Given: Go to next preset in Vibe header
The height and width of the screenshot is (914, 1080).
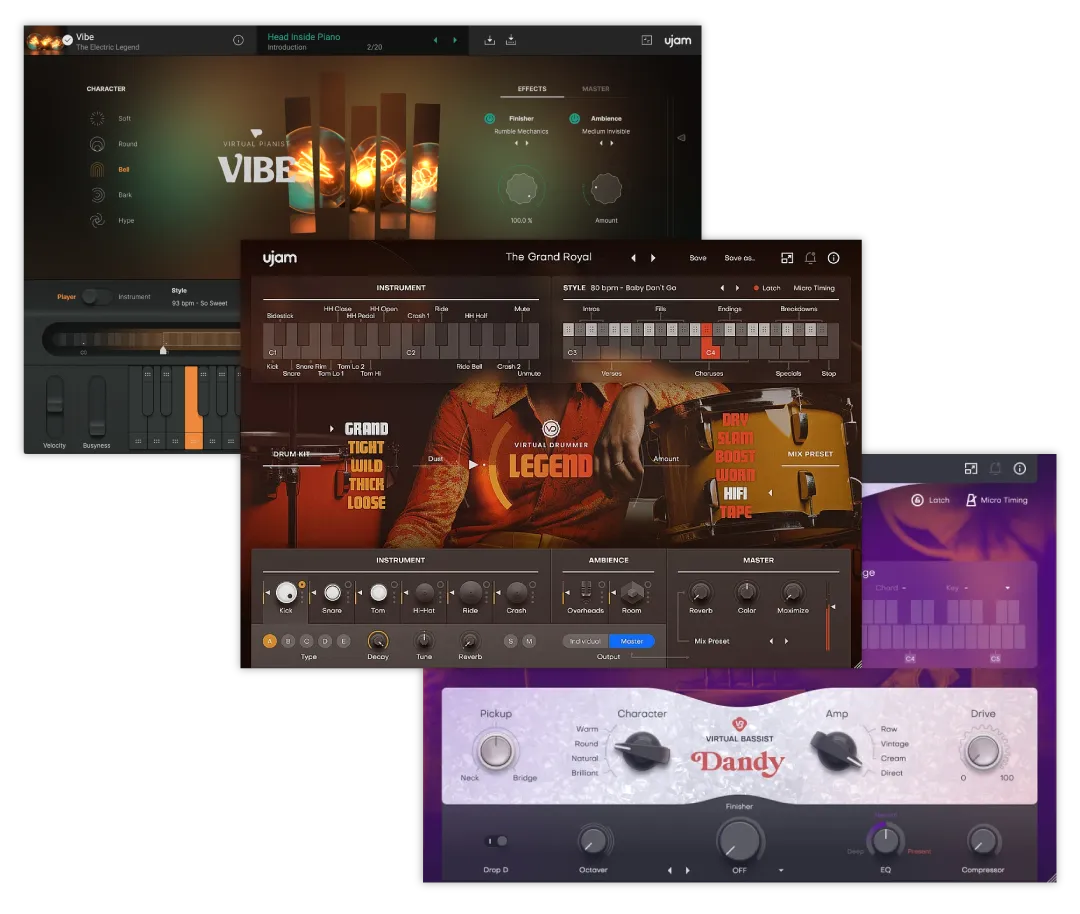Looking at the screenshot, I should click(455, 41).
